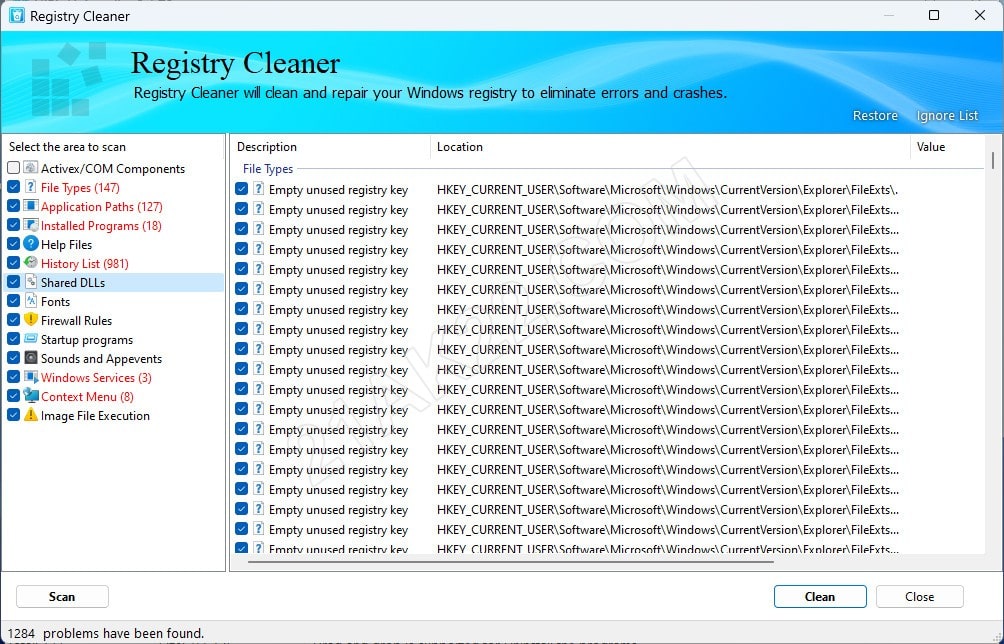The height and width of the screenshot is (644, 1004).
Task: Click the Image File Execution warning icon
Action: click(31, 415)
